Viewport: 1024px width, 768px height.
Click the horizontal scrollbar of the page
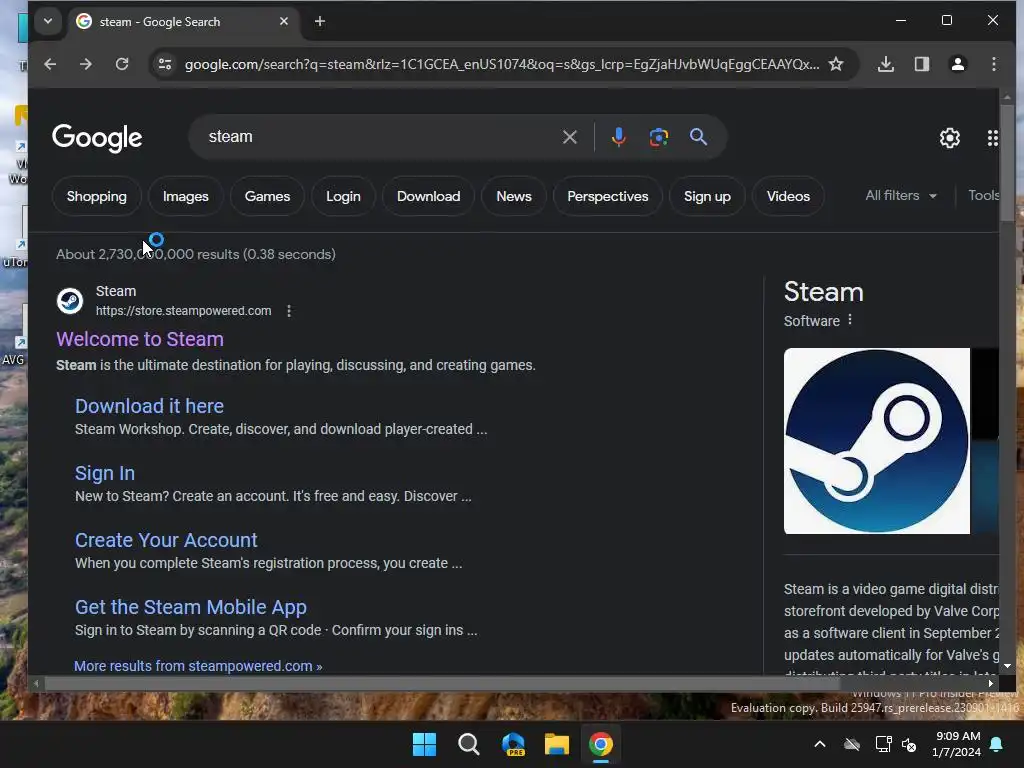tap(441, 684)
